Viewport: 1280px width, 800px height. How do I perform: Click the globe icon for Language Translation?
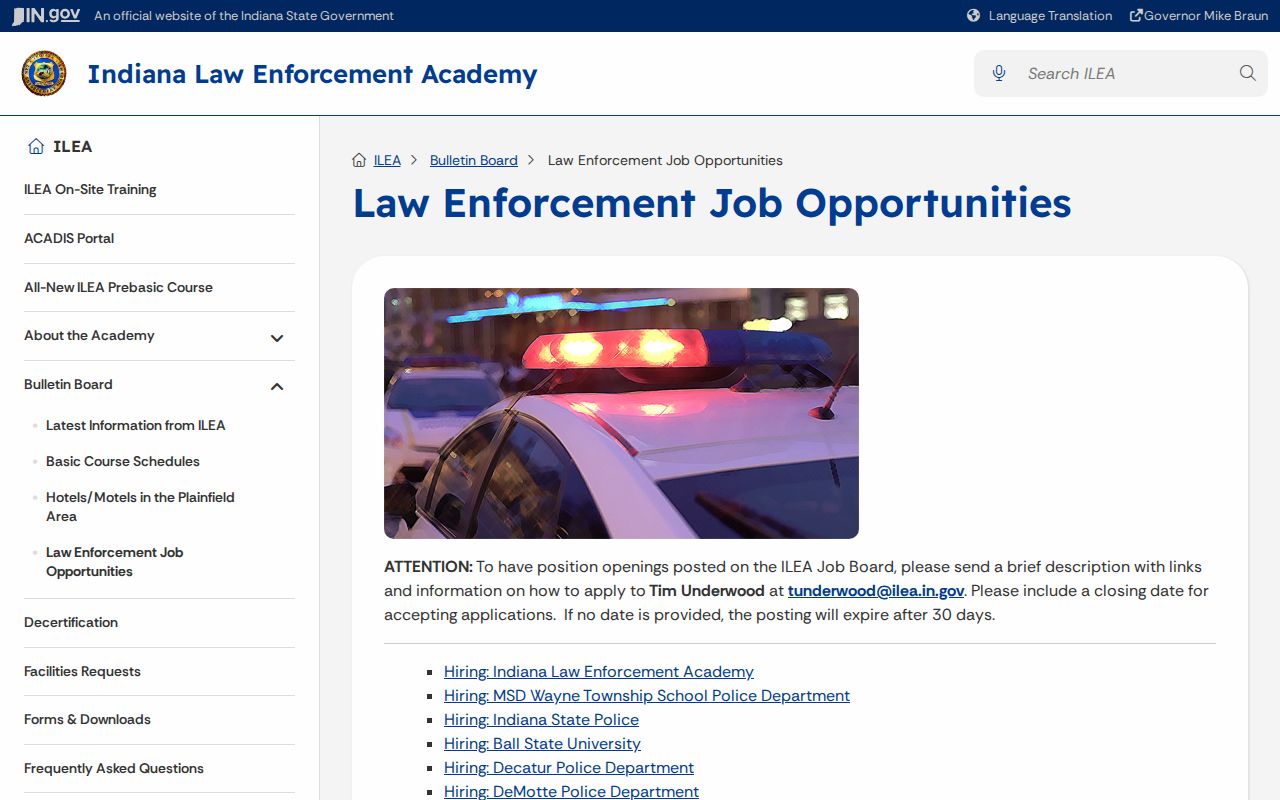(x=974, y=16)
